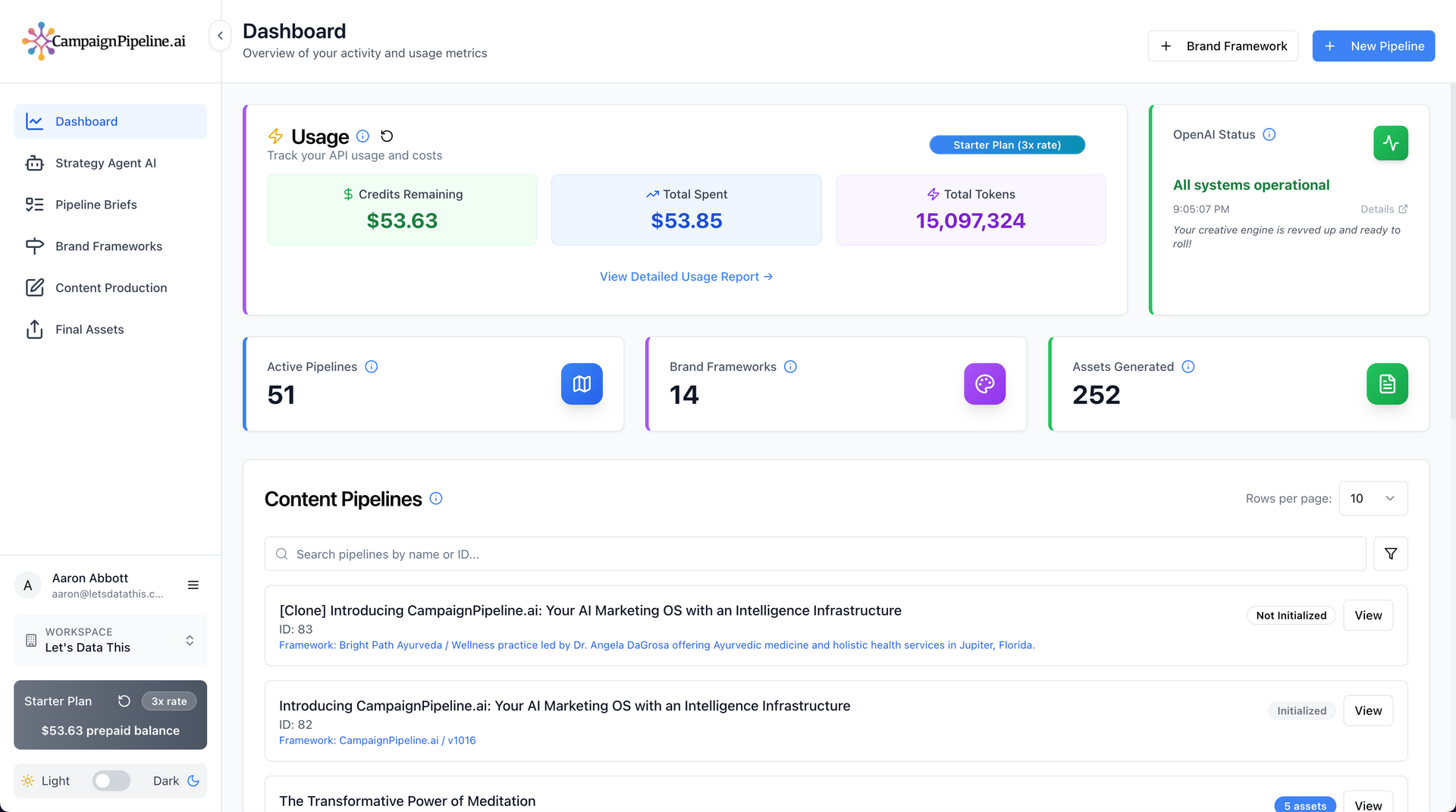
Task: Click The Transformative Power of Meditation title
Action: 407,801
